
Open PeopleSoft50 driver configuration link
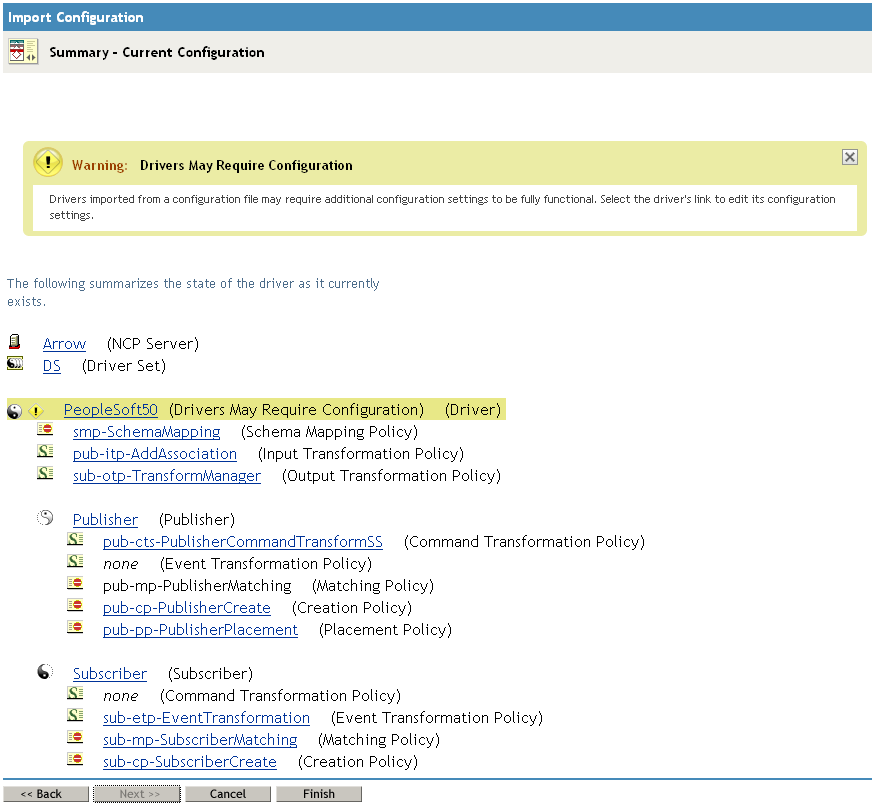coord(110,410)
